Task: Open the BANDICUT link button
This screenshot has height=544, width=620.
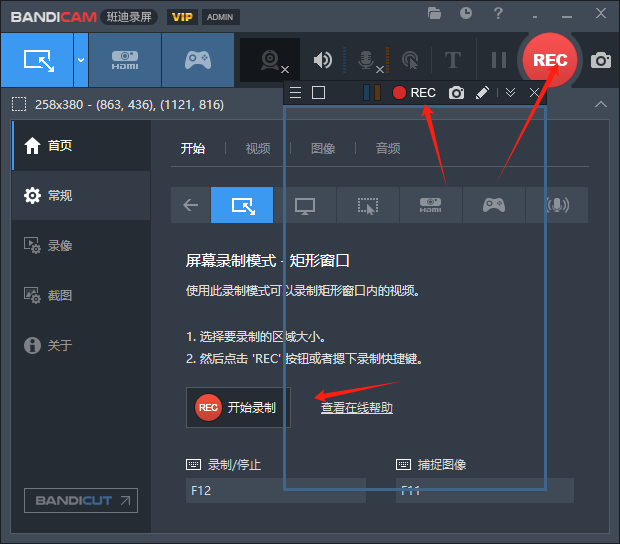Action: (x=81, y=501)
